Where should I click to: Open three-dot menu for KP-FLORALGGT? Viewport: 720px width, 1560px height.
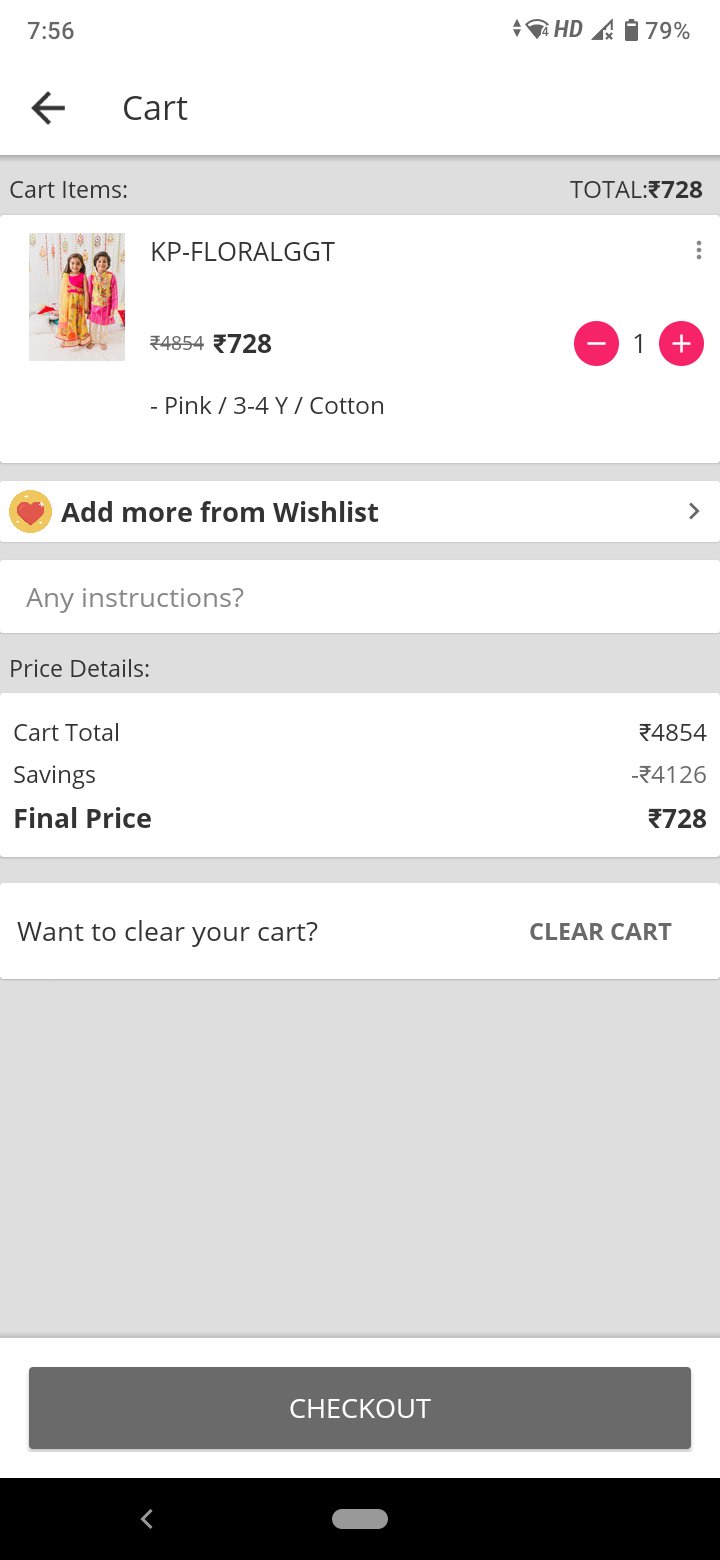698,251
